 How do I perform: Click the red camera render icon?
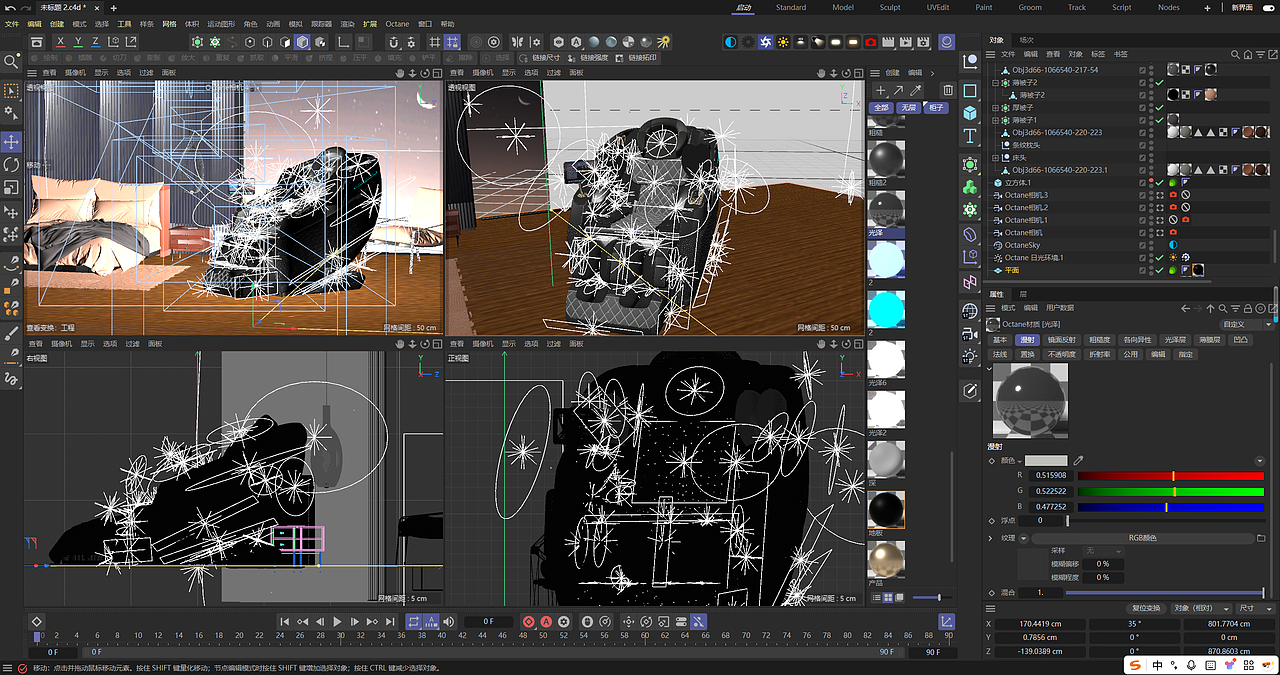pos(870,42)
